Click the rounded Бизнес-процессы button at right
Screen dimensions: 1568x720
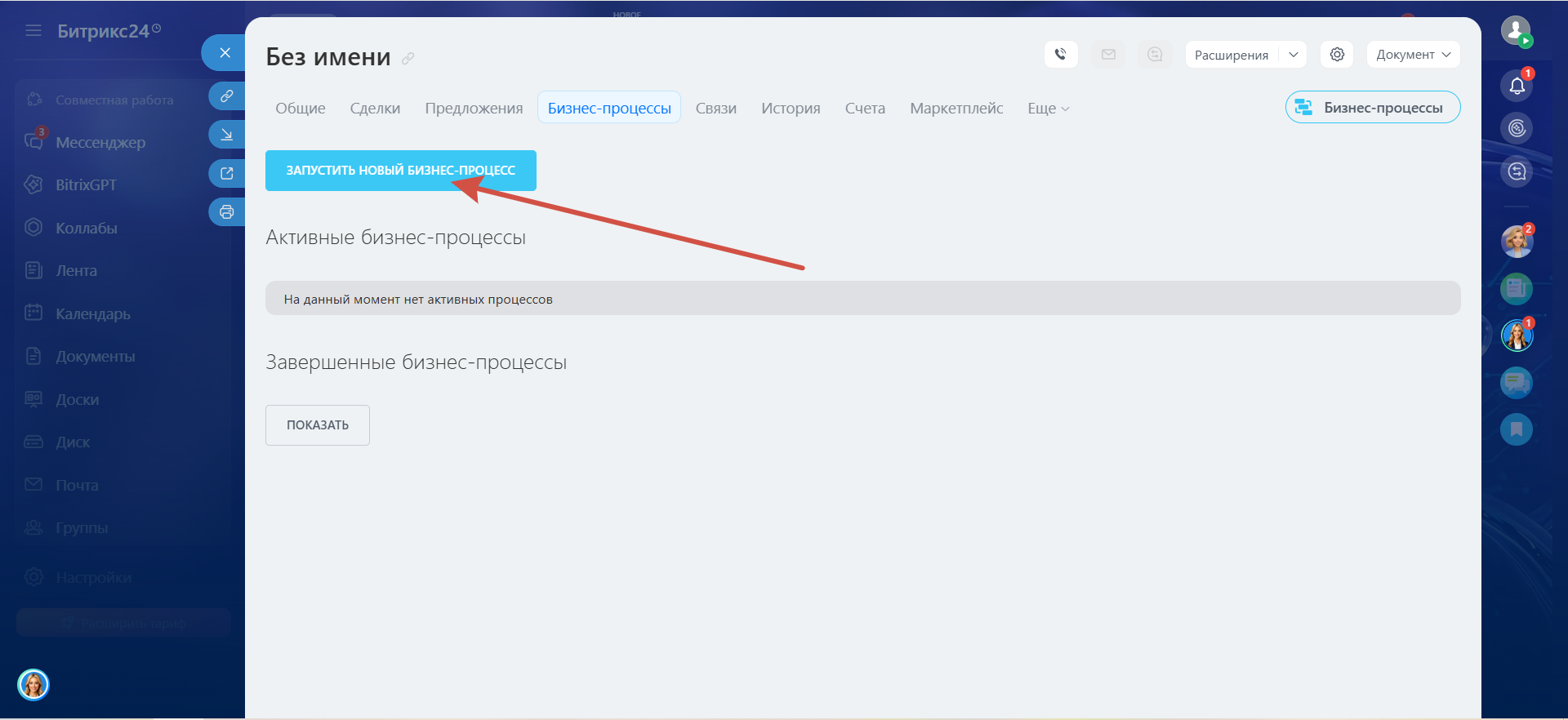(x=1373, y=107)
